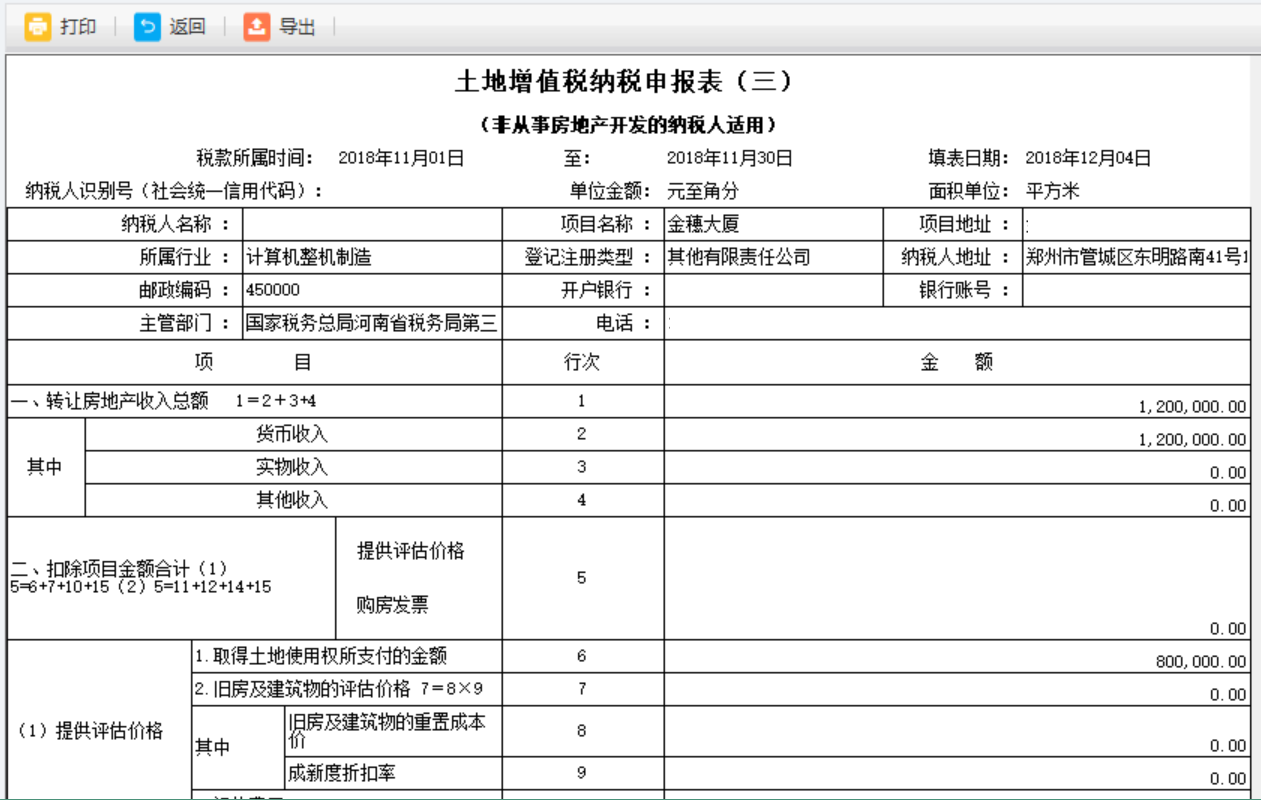The width and height of the screenshot is (1261, 808).
Task: Click the orange export icon
Action: coord(257,27)
